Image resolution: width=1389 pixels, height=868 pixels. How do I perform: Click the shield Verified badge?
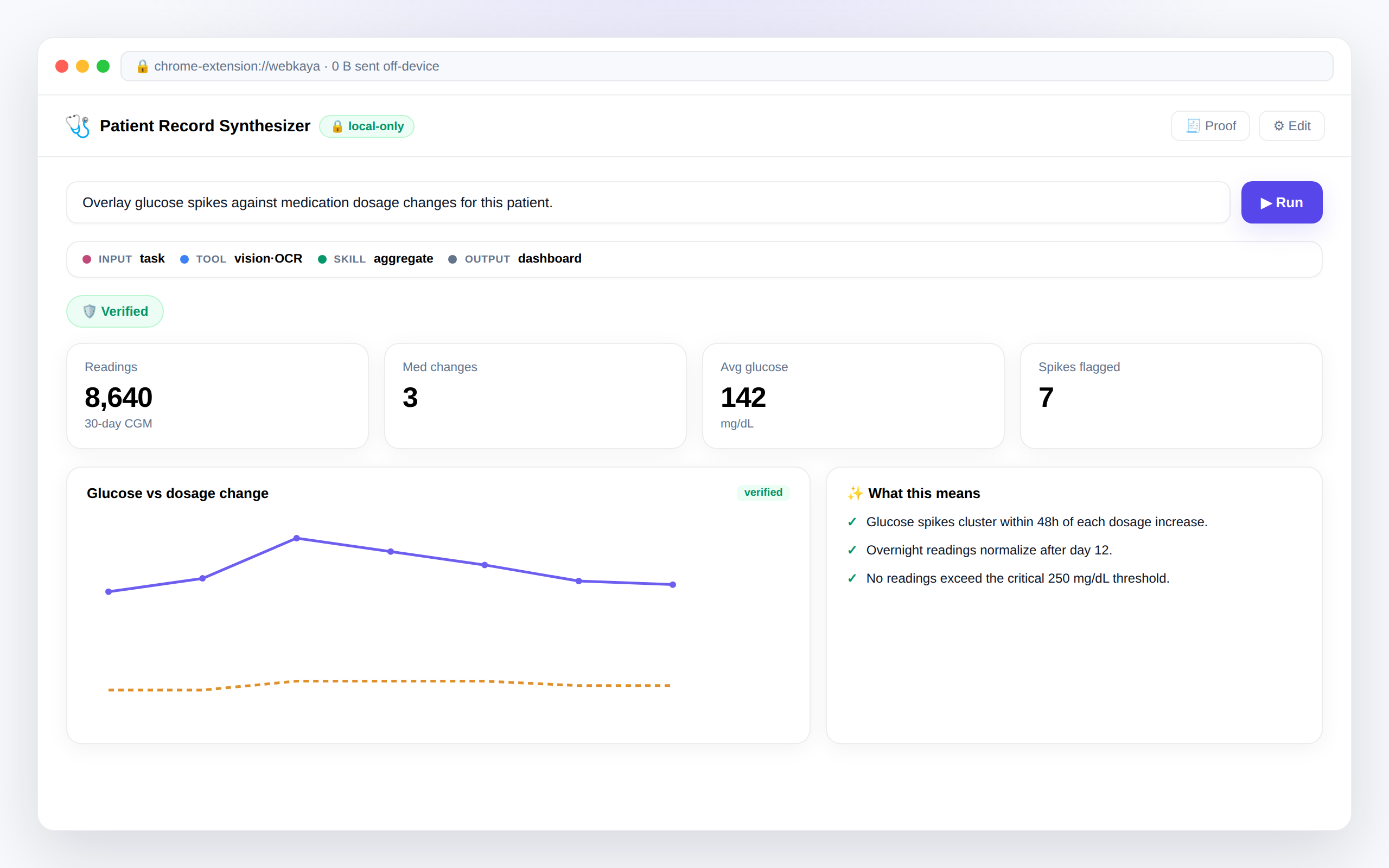pyautogui.click(x=115, y=311)
